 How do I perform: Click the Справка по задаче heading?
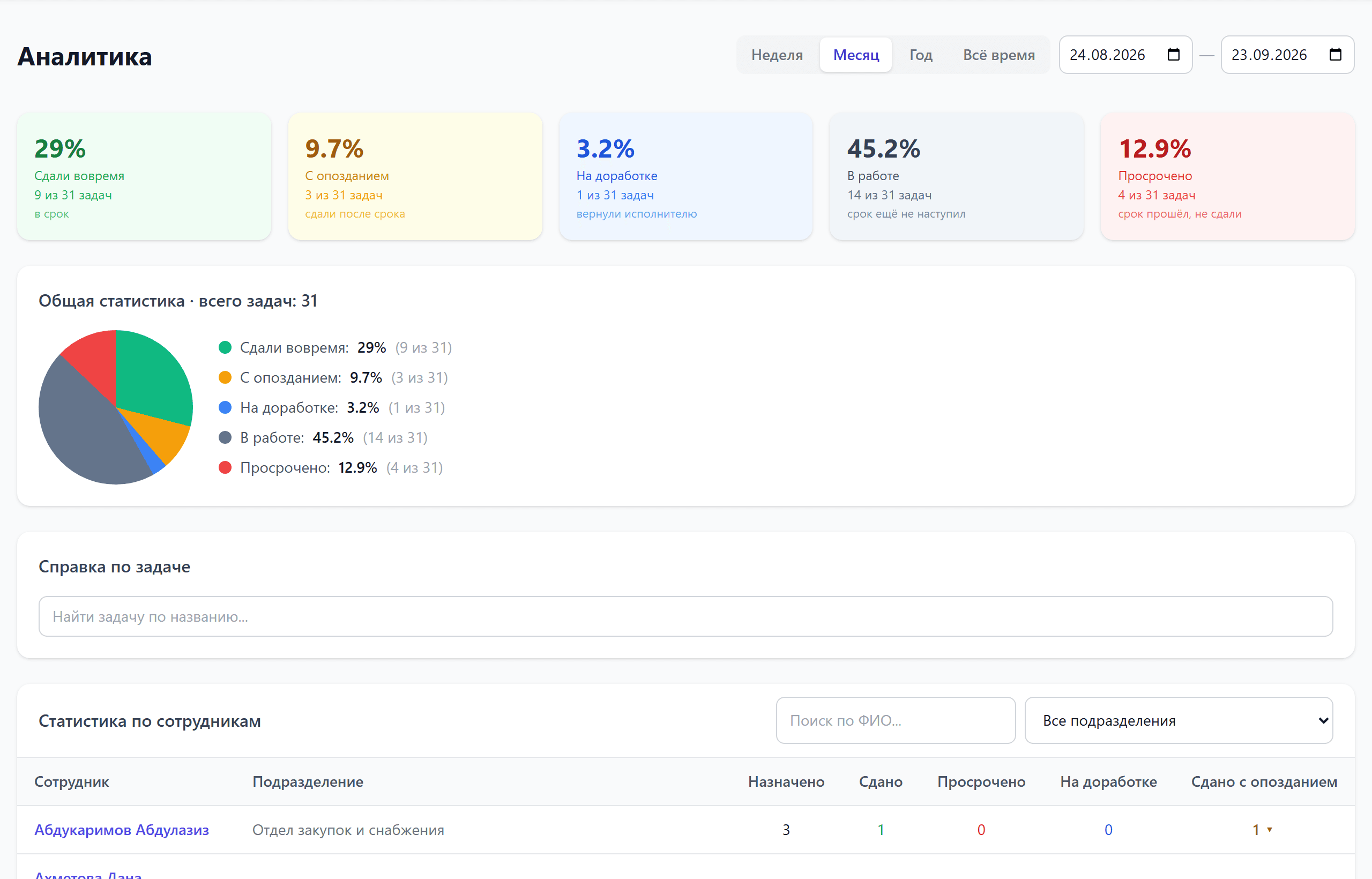coord(114,566)
